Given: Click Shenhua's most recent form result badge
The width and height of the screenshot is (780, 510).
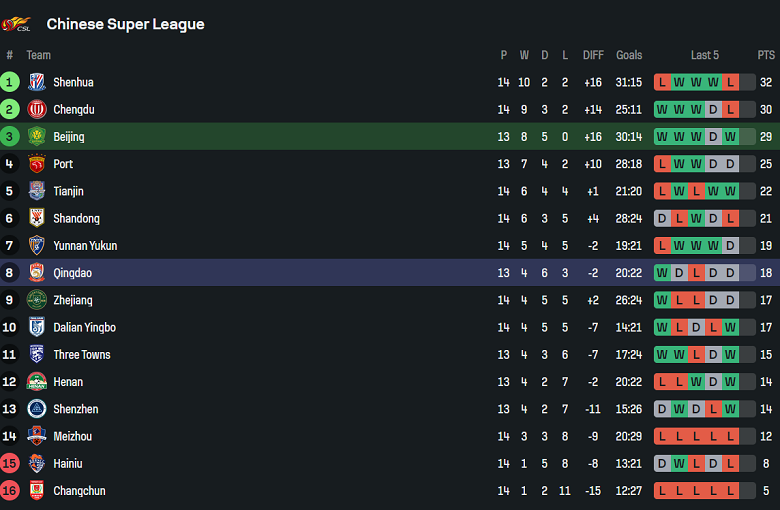Looking at the screenshot, I should click(x=730, y=82).
